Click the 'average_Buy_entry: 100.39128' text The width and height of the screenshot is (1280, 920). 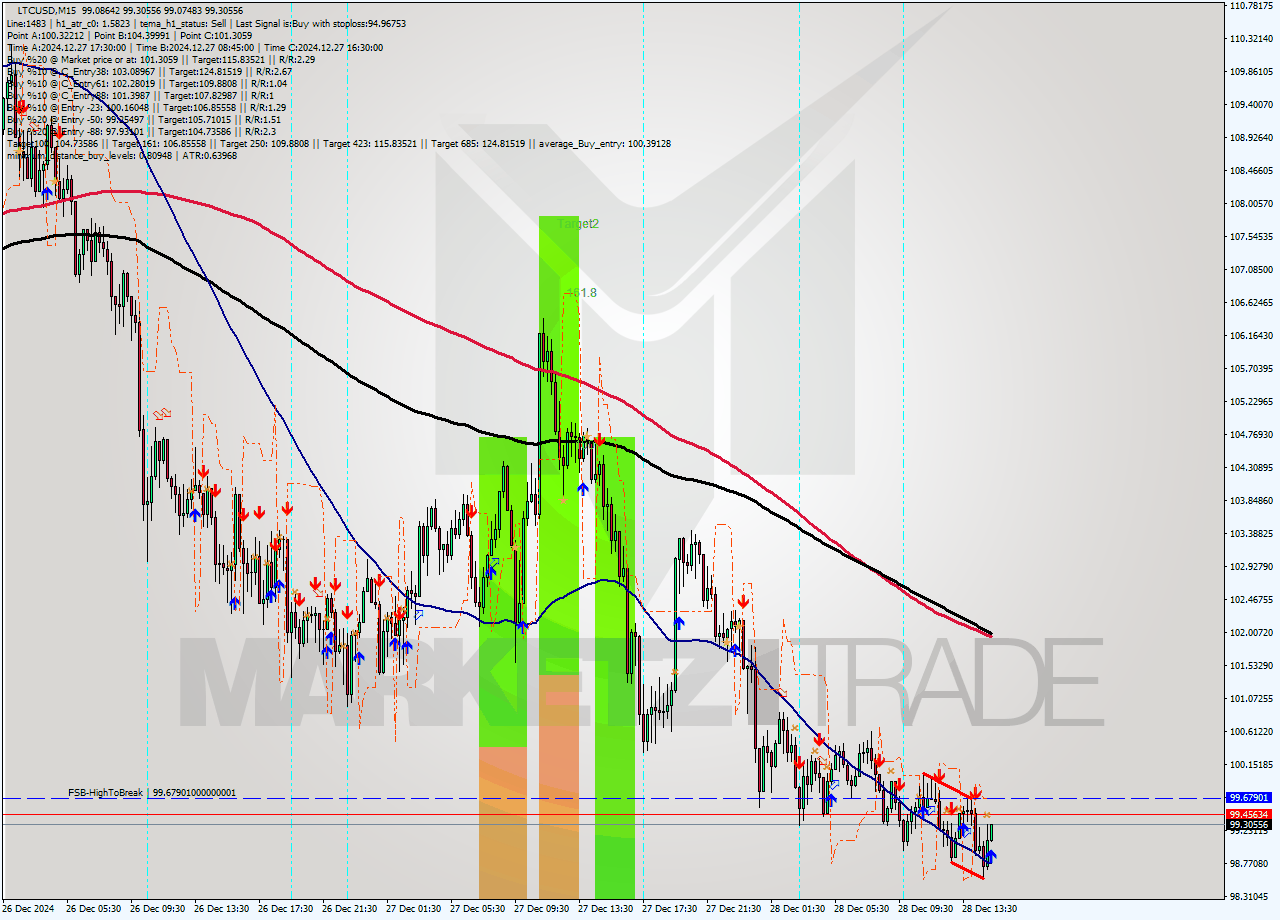pos(607,143)
